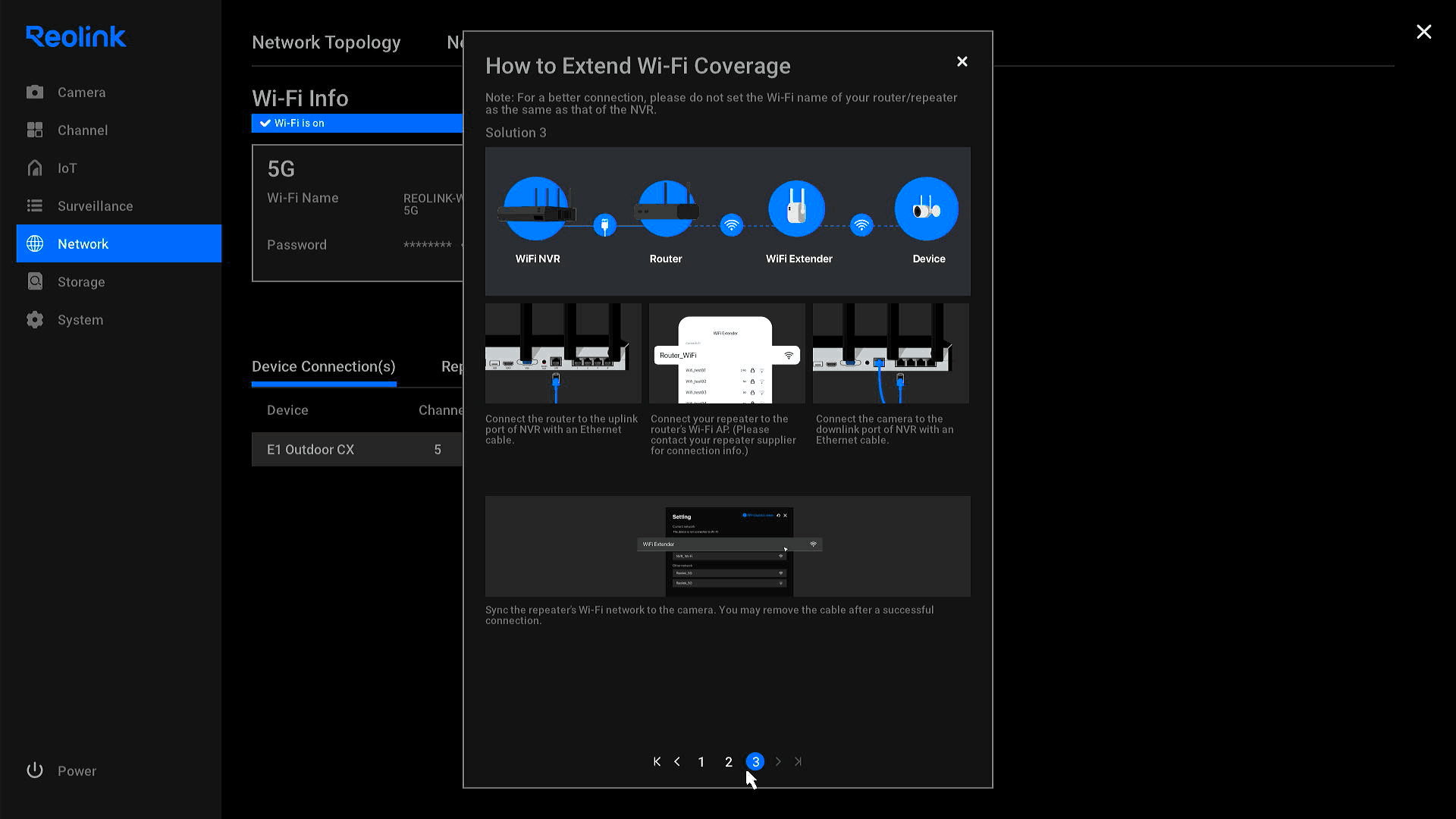Screen dimensions: 1456x819
Task: Jump to the last page arrow
Action: pos(798,761)
